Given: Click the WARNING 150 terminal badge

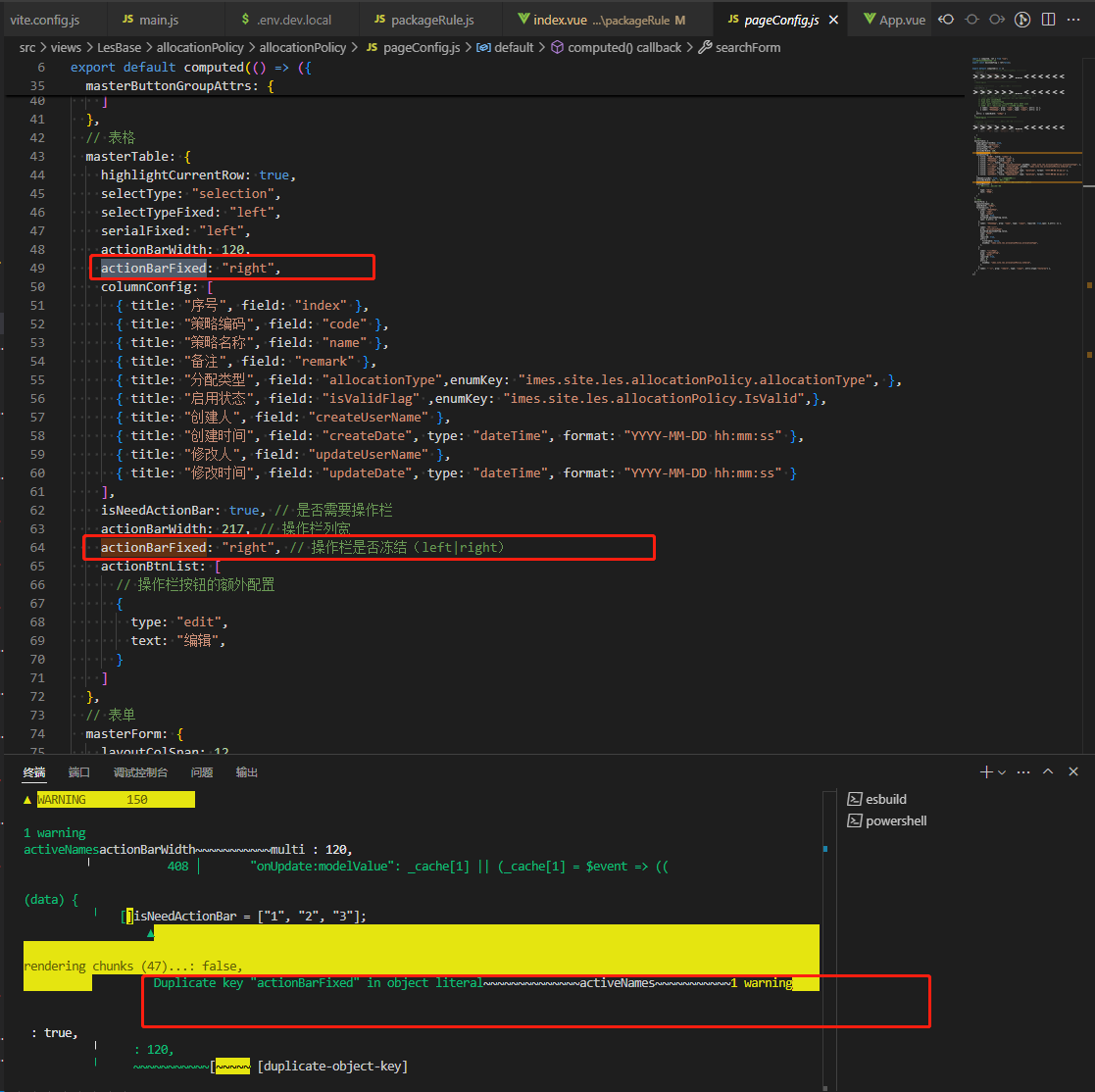Looking at the screenshot, I should (x=116, y=800).
